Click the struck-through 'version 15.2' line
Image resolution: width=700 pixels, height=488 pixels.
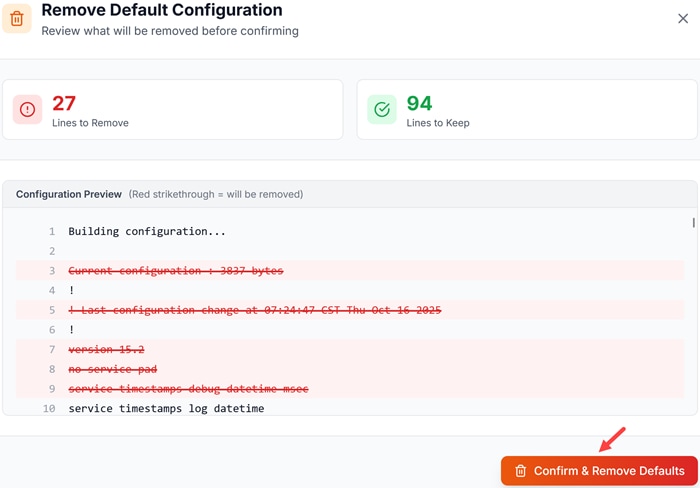click(107, 350)
